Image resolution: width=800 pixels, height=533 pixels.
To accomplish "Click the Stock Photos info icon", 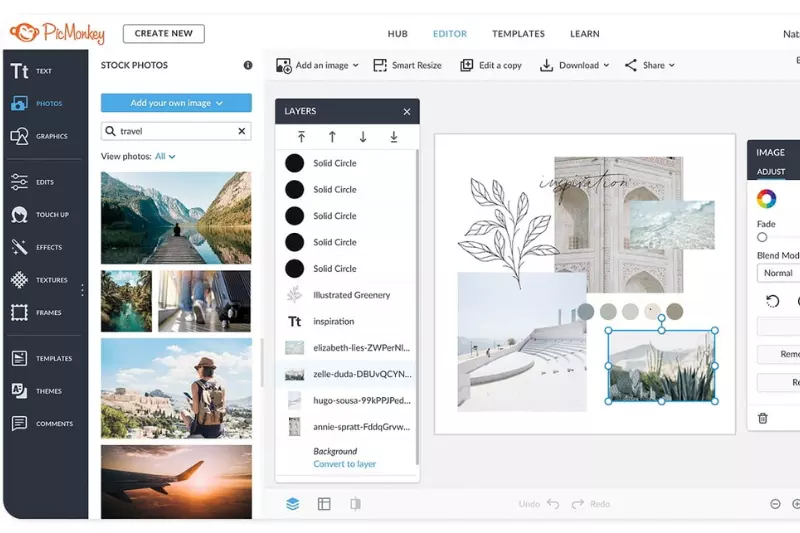I will click(248, 65).
